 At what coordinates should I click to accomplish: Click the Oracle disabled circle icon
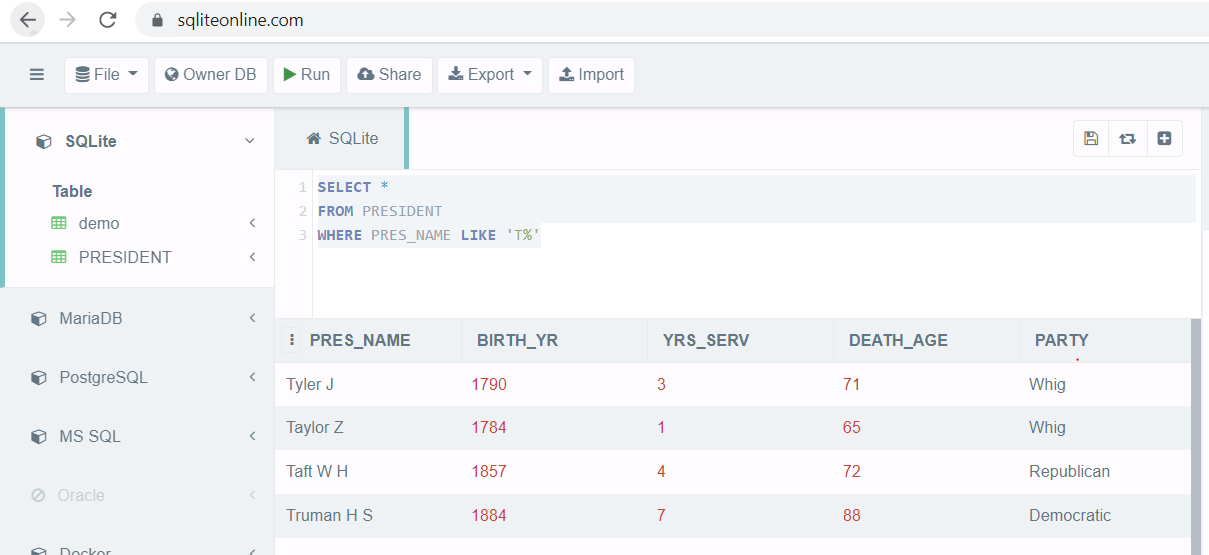point(39,495)
